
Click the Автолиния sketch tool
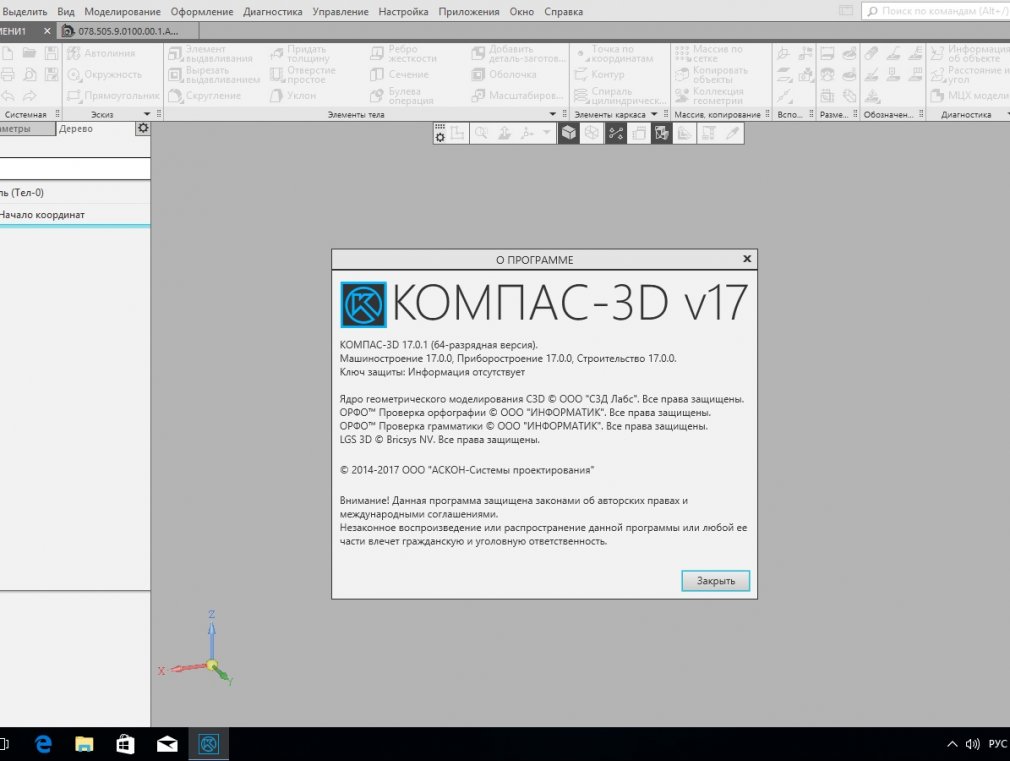(x=101, y=53)
